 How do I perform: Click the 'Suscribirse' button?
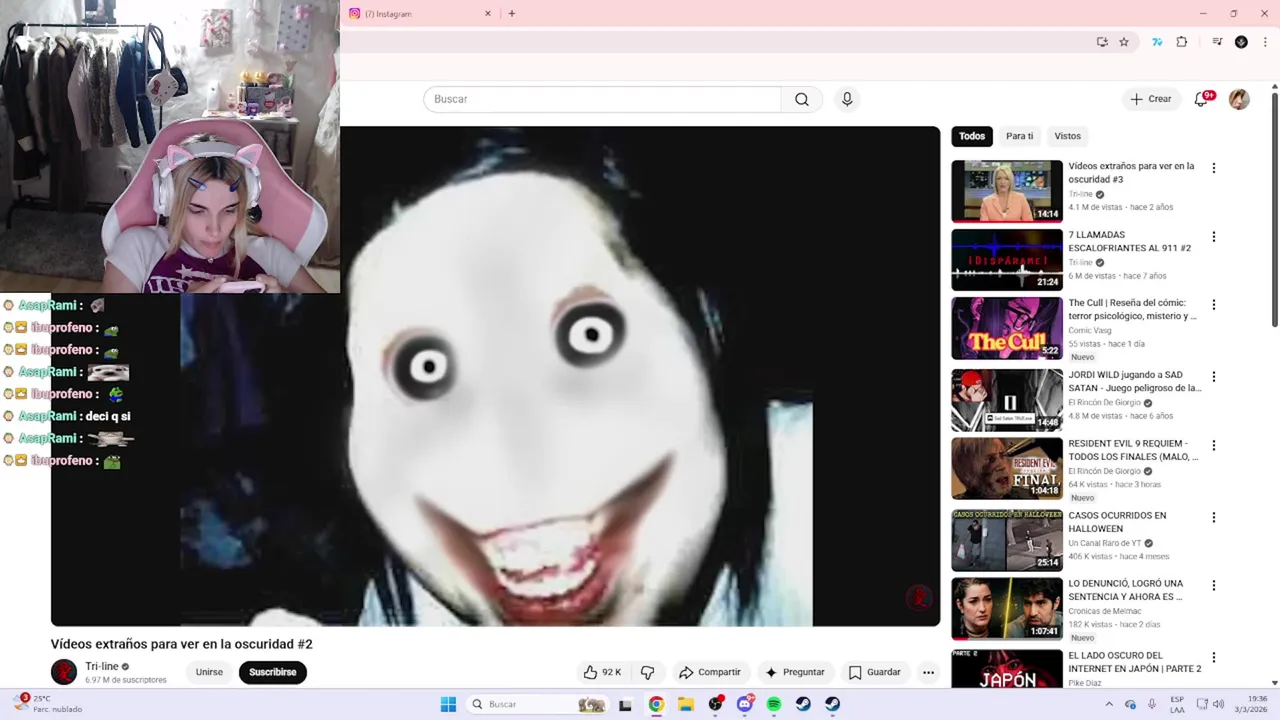pyautogui.click(x=272, y=672)
